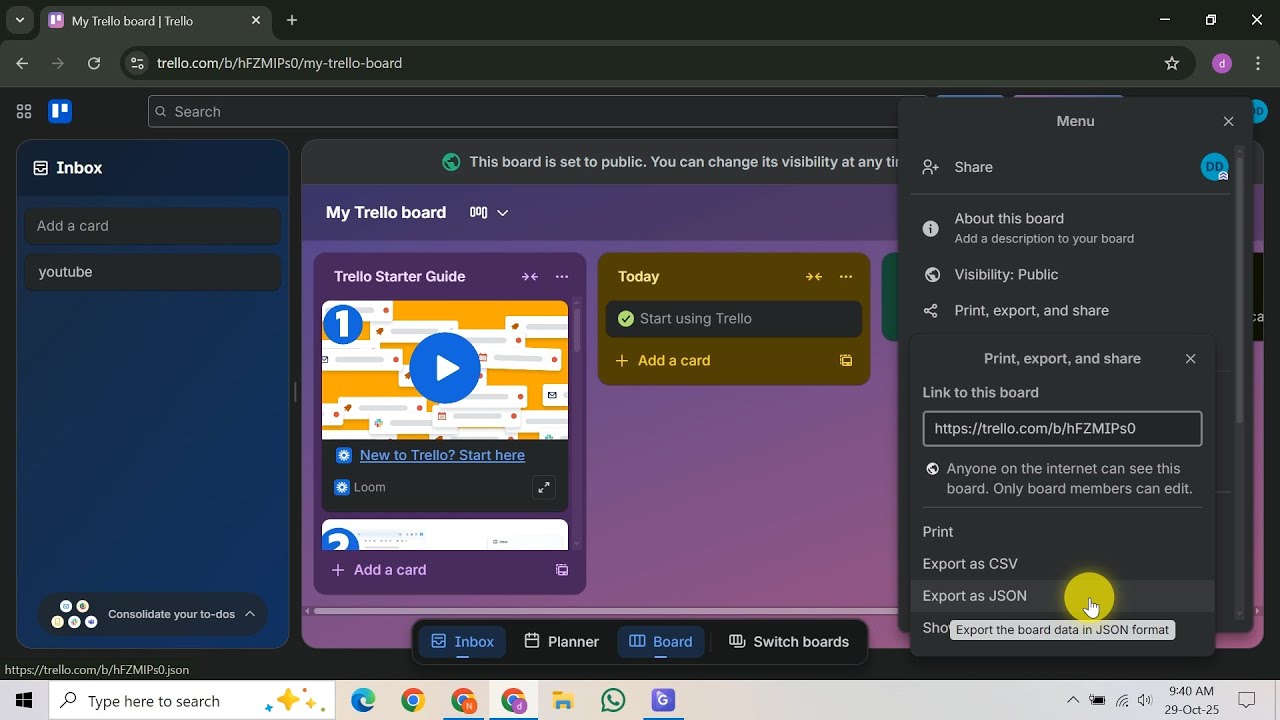Click the Trello home logo icon
The height and width of the screenshot is (720, 1280).
point(60,112)
